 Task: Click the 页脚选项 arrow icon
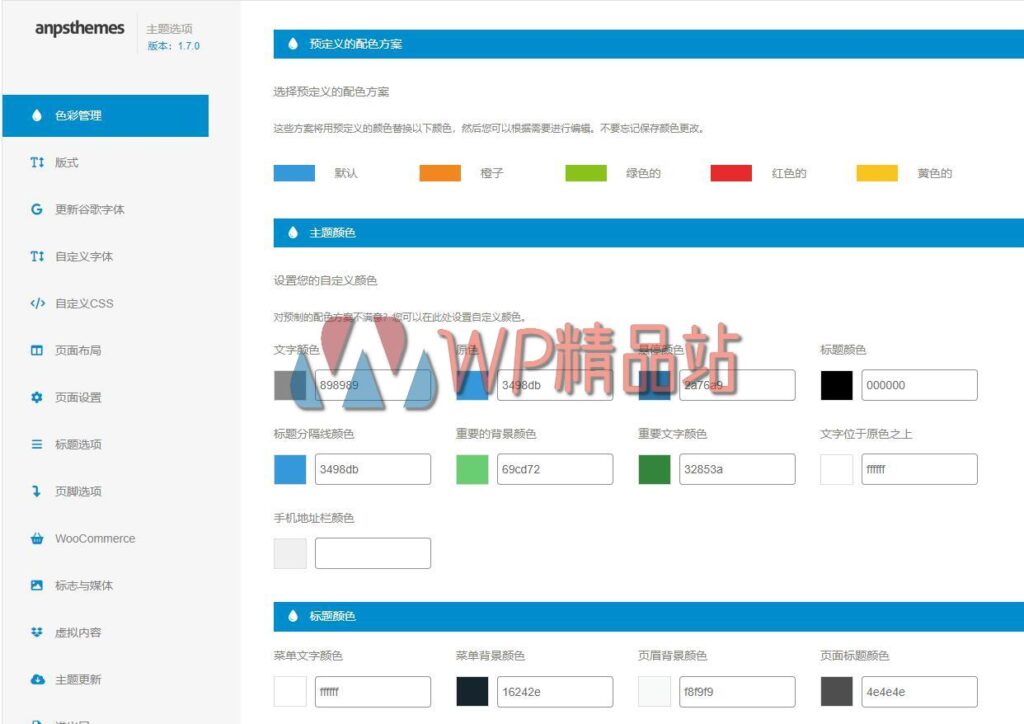tap(34, 491)
